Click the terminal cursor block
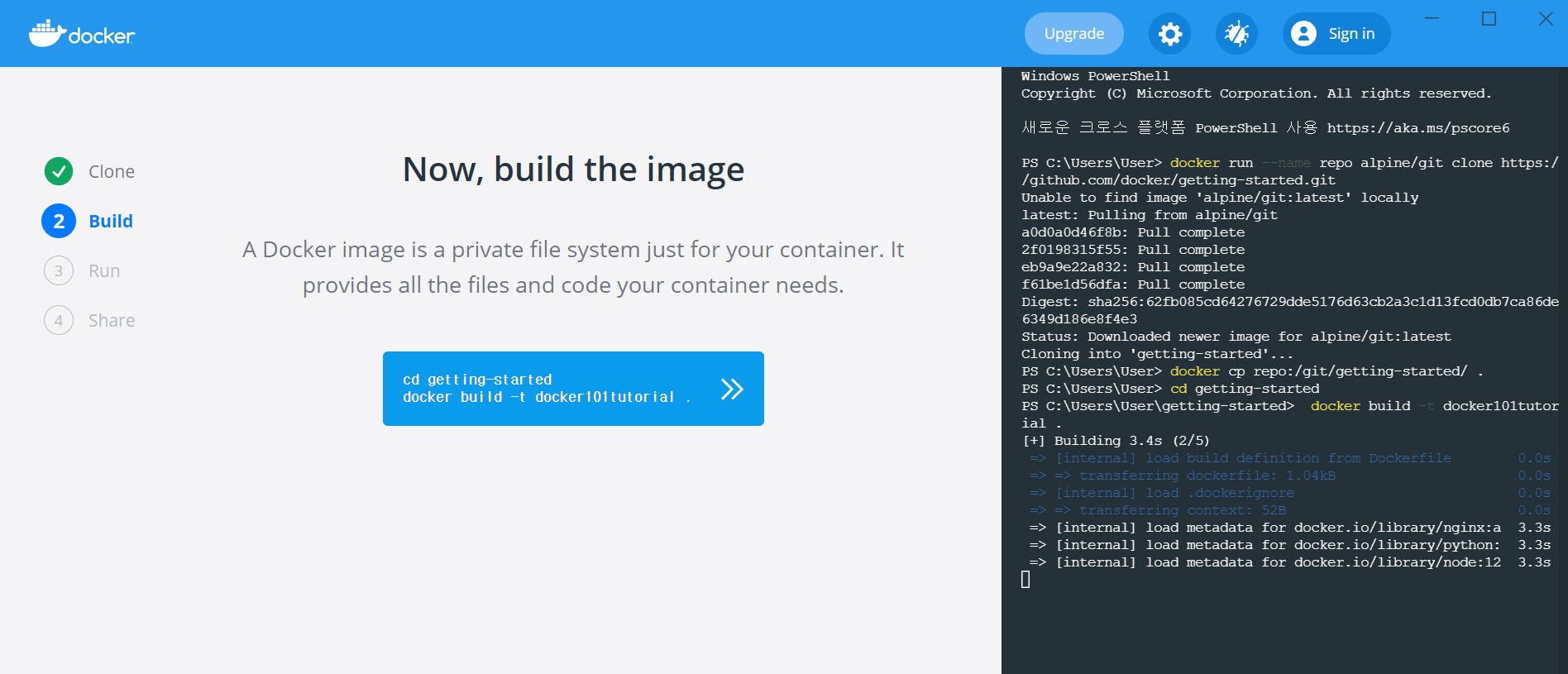The width and height of the screenshot is (1568, 674). tap(1025, 580)
